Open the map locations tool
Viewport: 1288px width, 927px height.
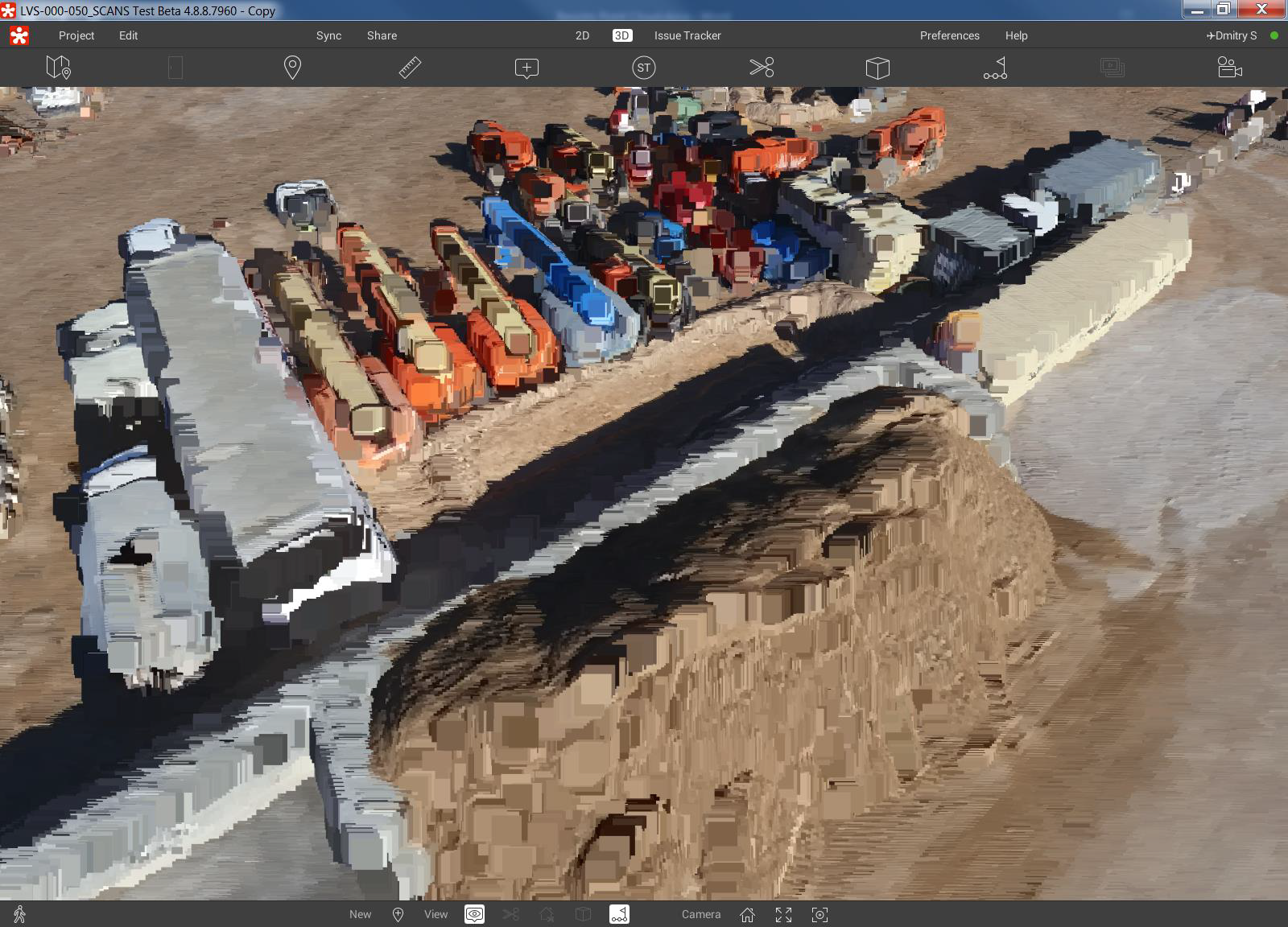coord(58,68)
